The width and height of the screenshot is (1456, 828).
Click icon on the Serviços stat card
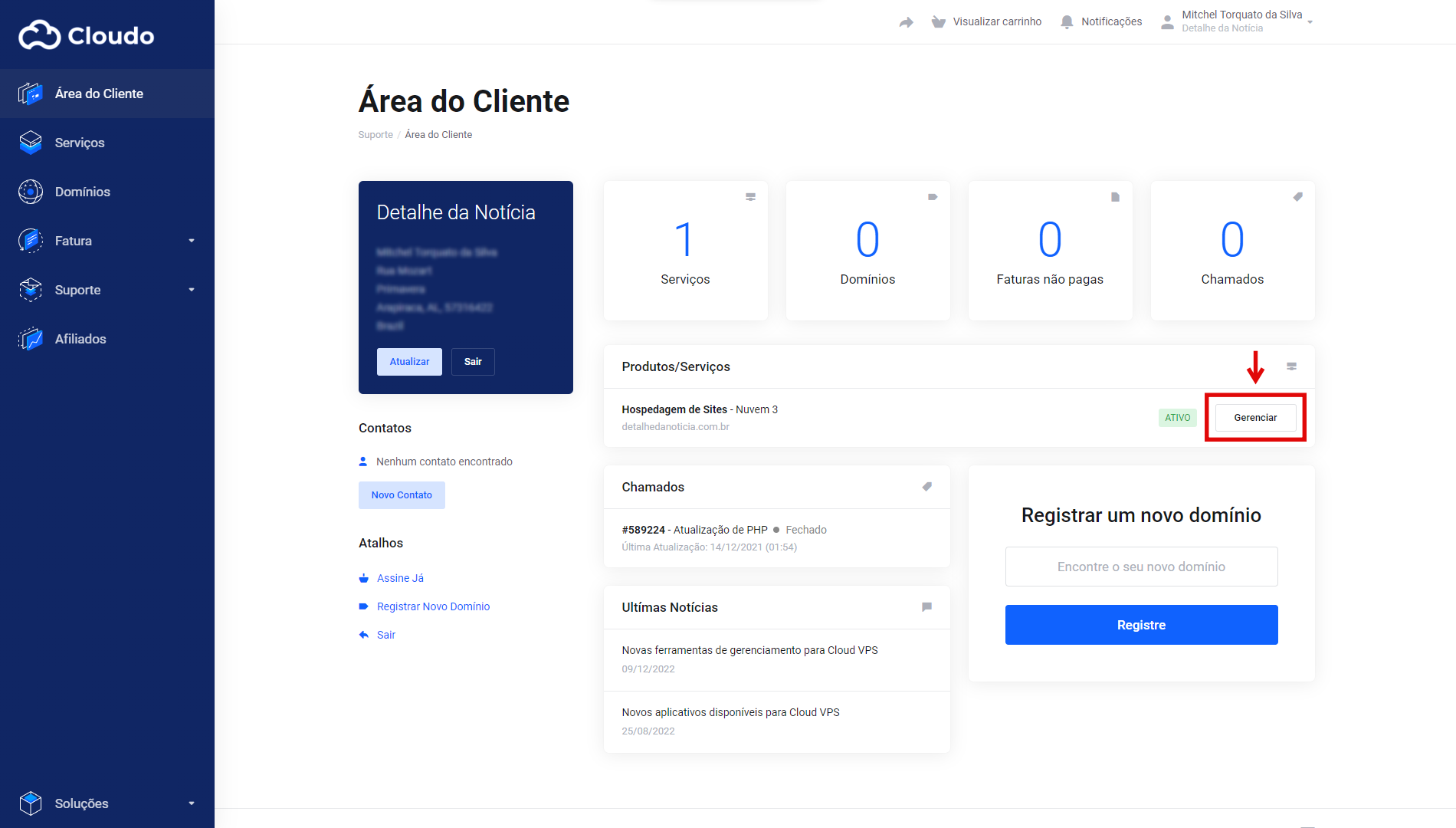pos(751,197)
